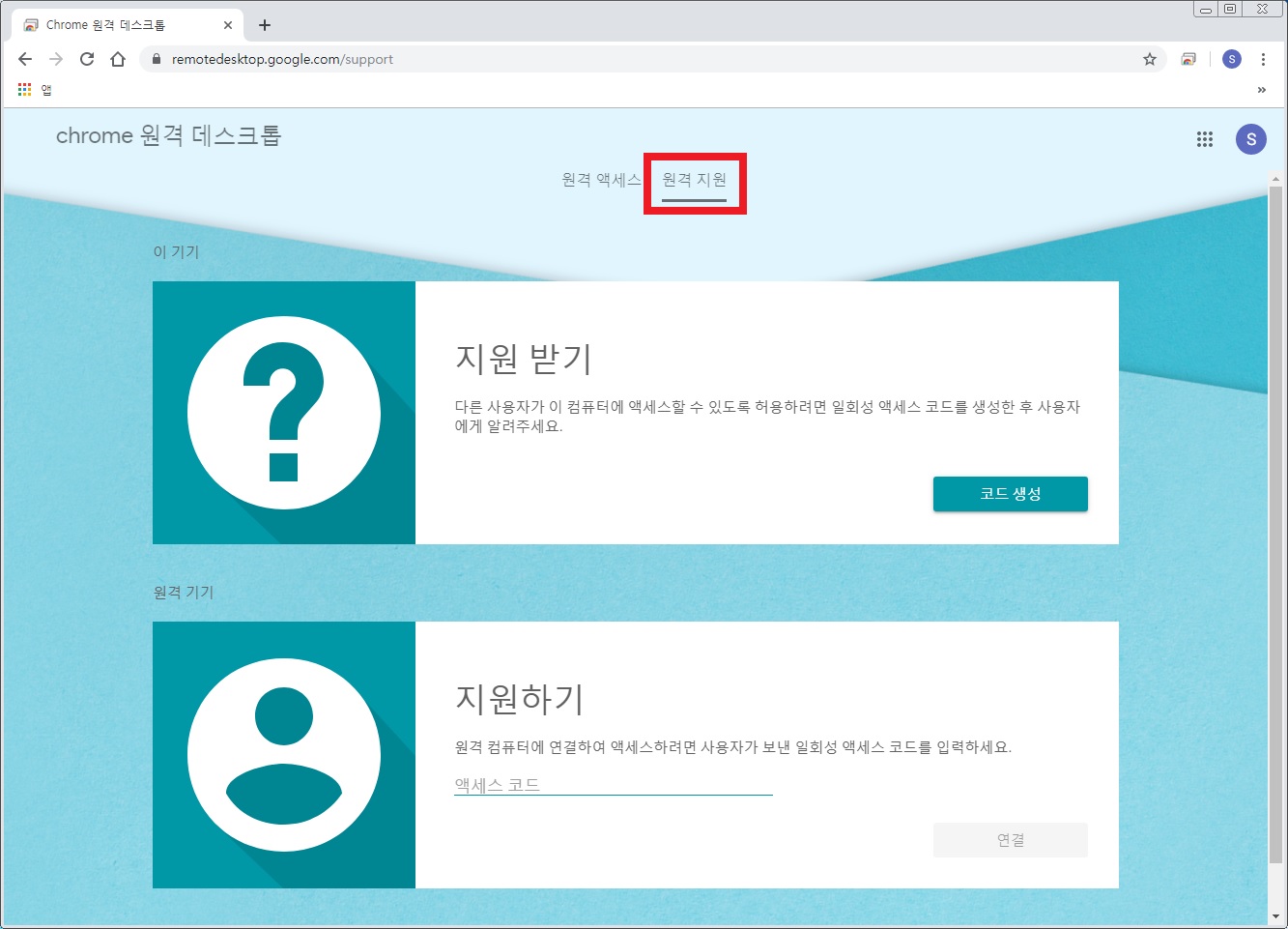Click the page scrollbar down arrow
Image resolution: width=1288 pixels, height=929 pixels.
coord(1275,916)
